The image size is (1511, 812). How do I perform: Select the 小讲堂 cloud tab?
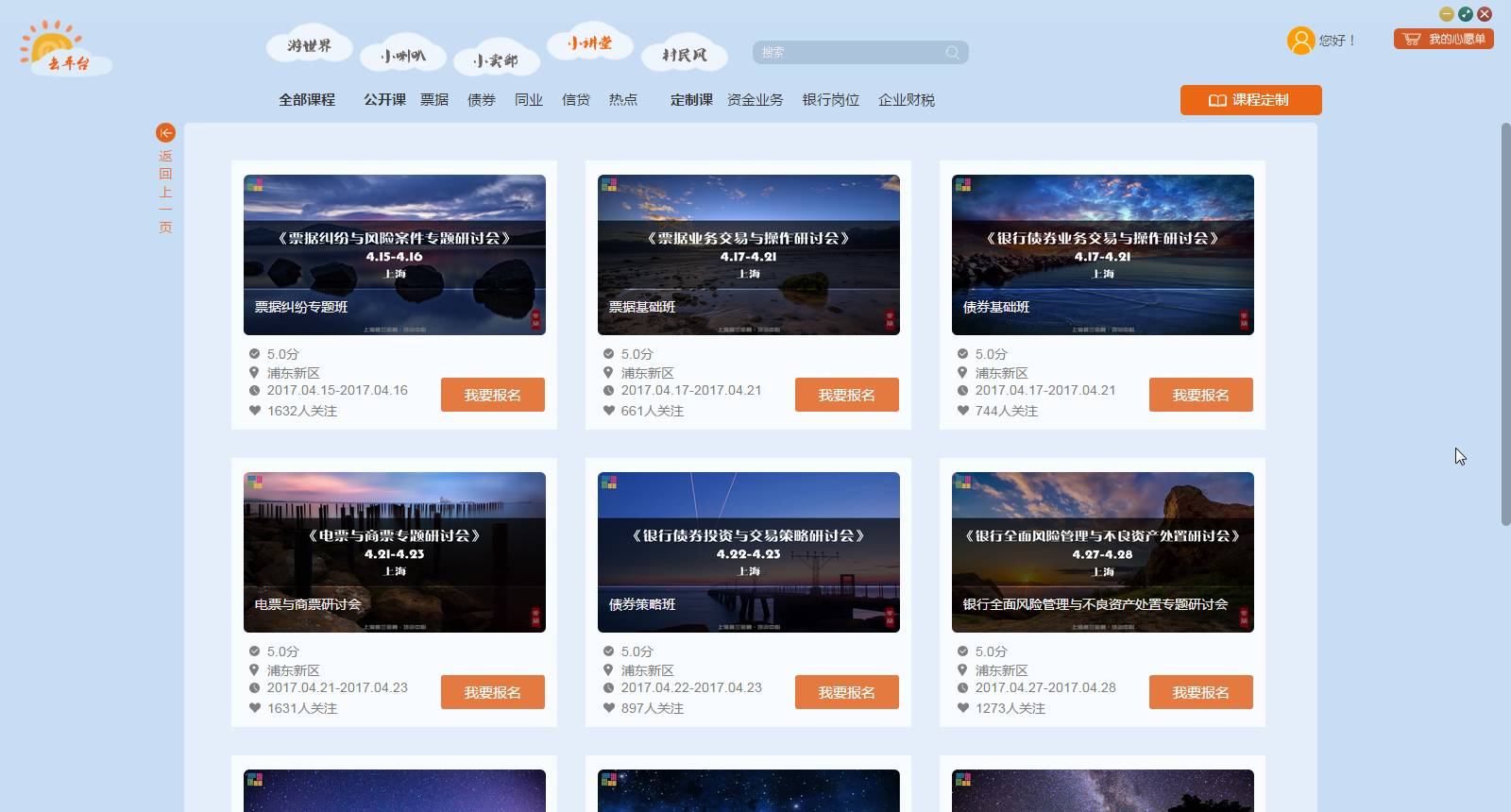point(589,43)
